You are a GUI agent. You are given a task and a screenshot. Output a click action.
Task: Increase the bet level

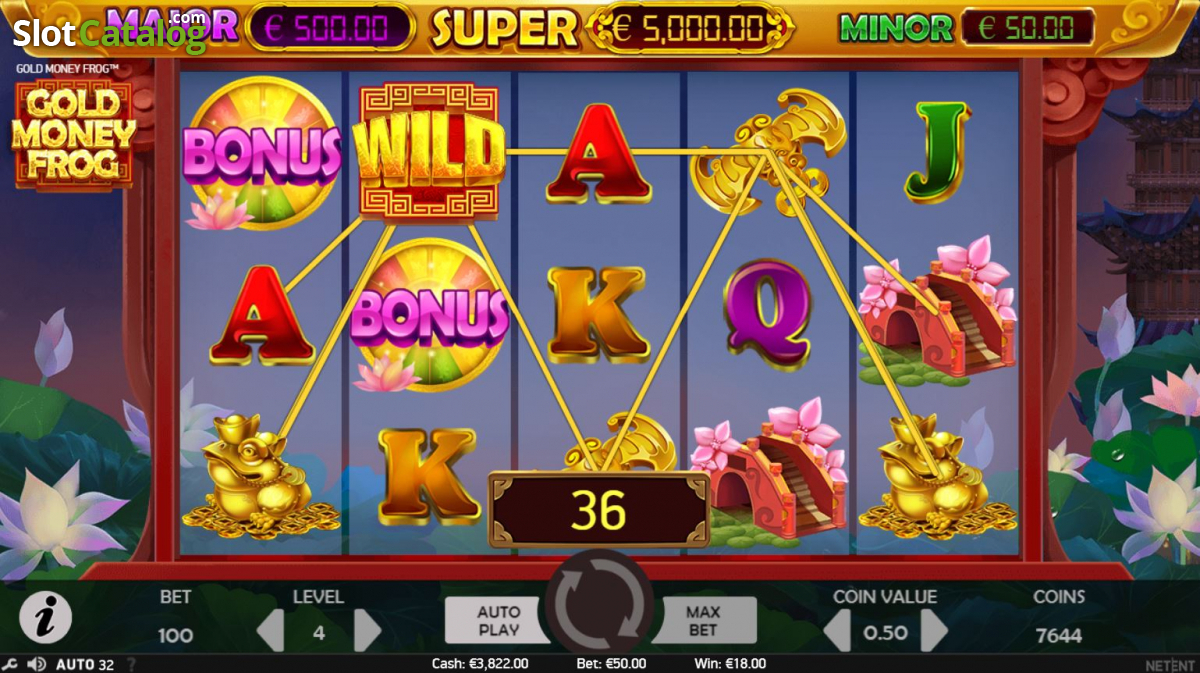(367, 630)
